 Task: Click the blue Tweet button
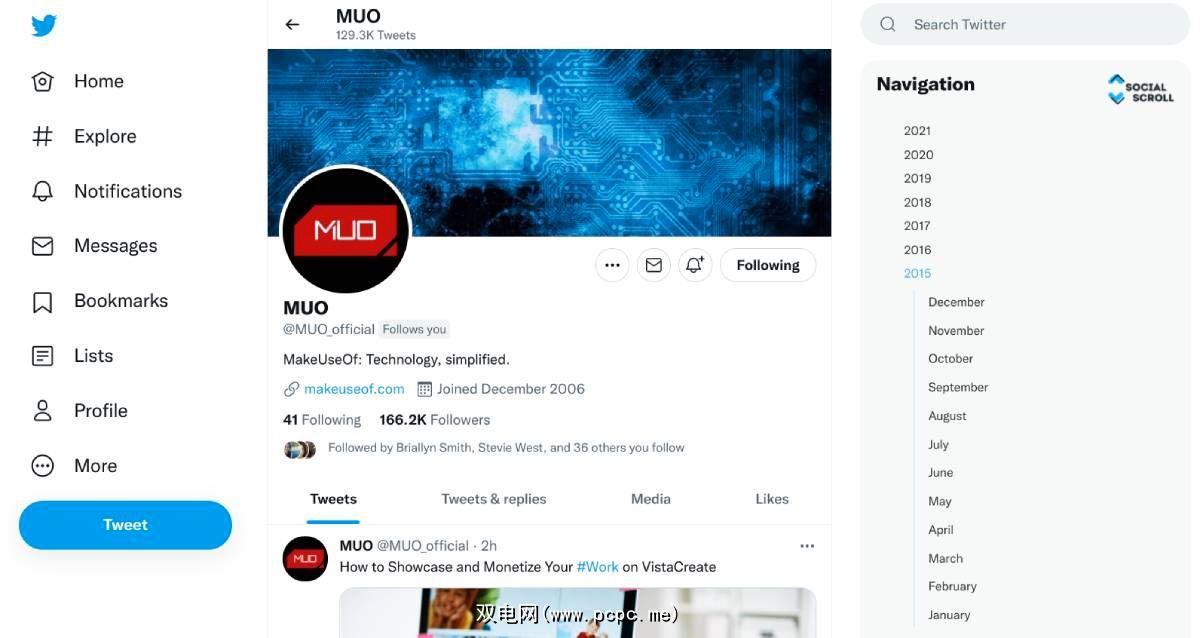125,525
